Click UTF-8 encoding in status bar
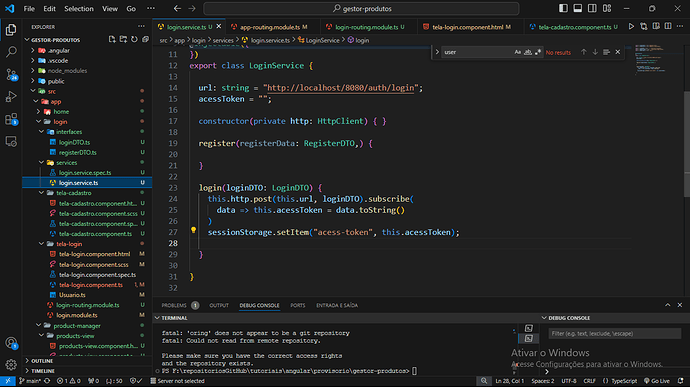This screenshot has width=690, height=387. [569, 381]
